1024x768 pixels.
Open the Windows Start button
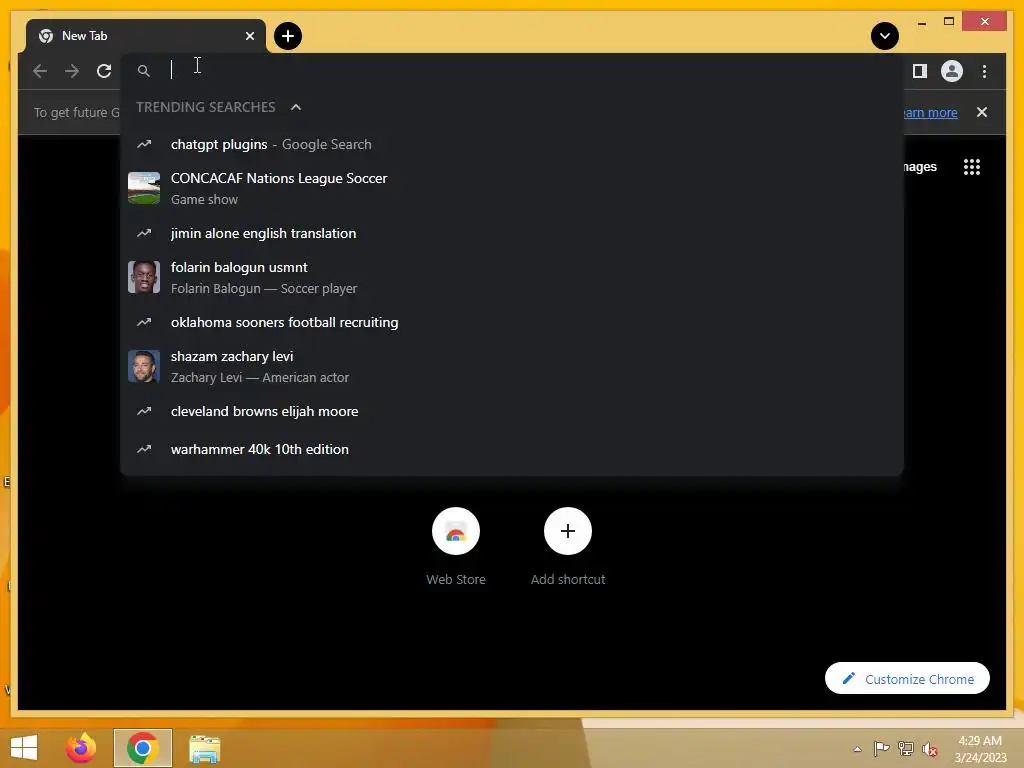24,748
